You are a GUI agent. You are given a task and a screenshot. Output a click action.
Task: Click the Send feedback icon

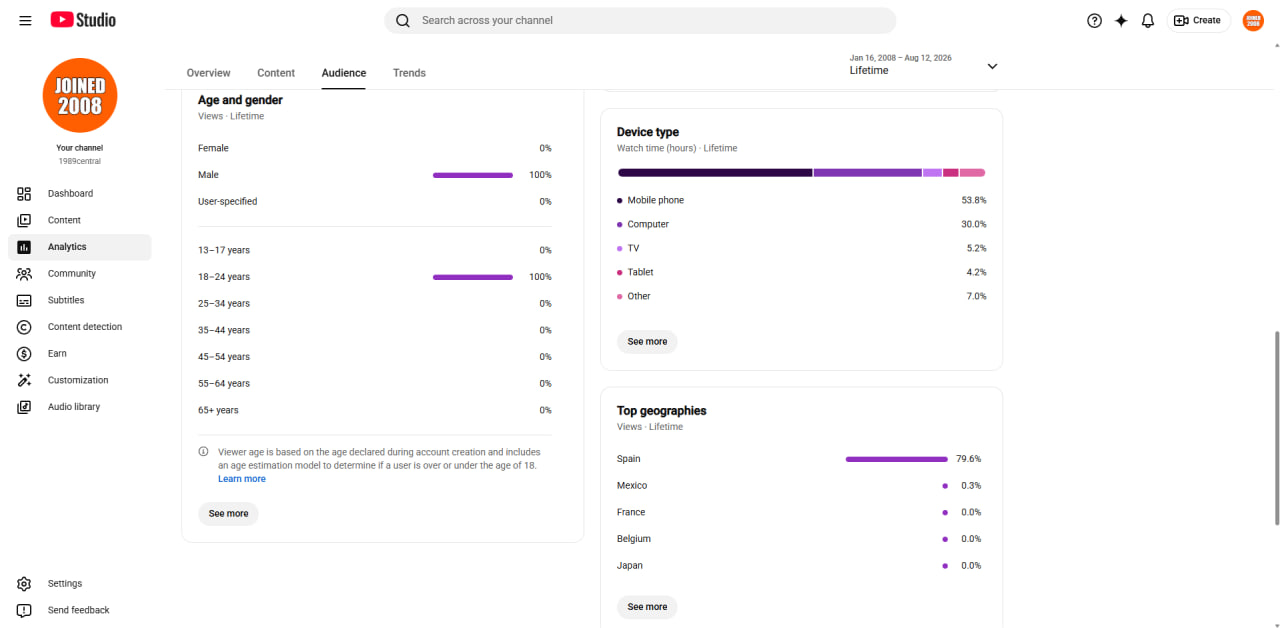click(24, 610)
